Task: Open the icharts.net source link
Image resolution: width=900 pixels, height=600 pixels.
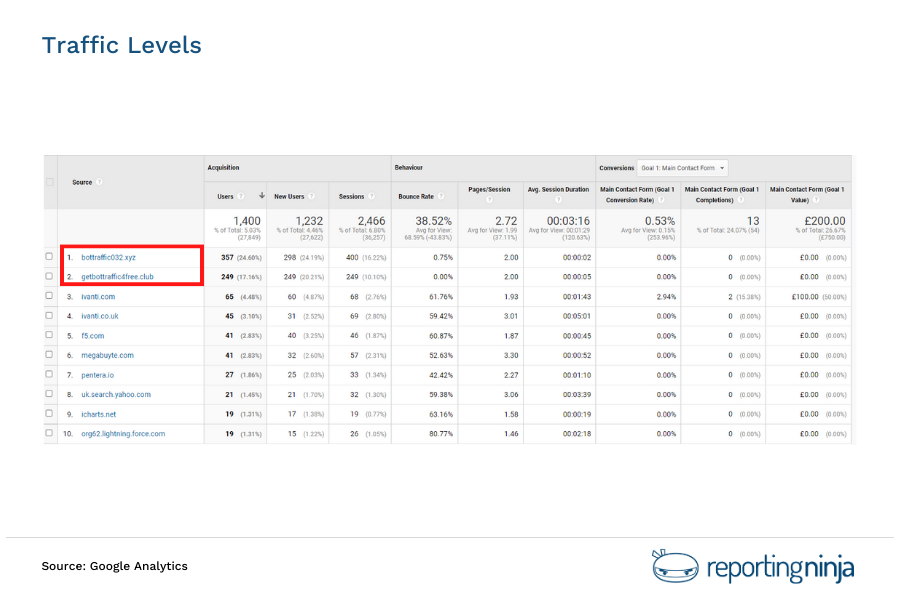Action: [99, 414]
